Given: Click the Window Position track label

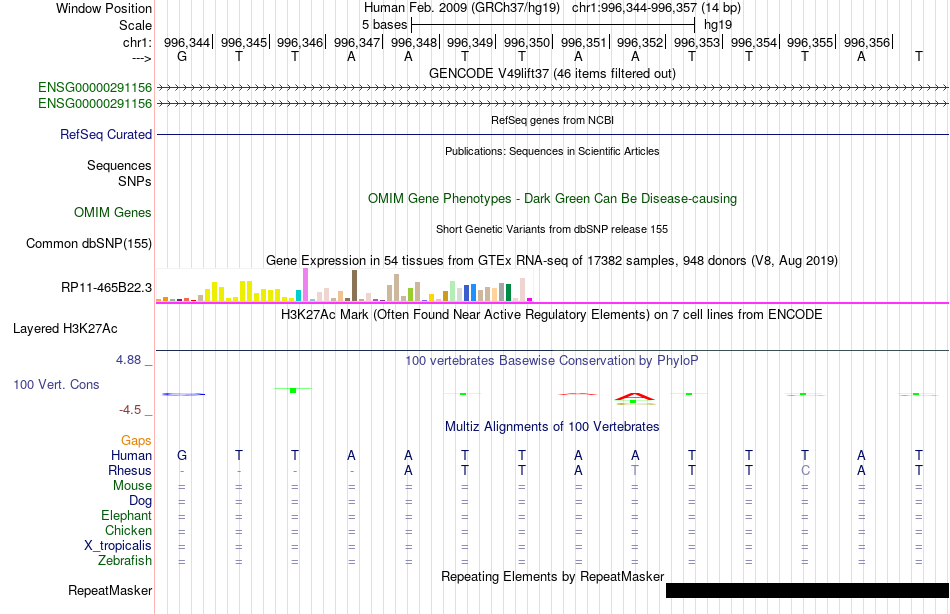Looking at the screenshot, I should tap(104, 8).
